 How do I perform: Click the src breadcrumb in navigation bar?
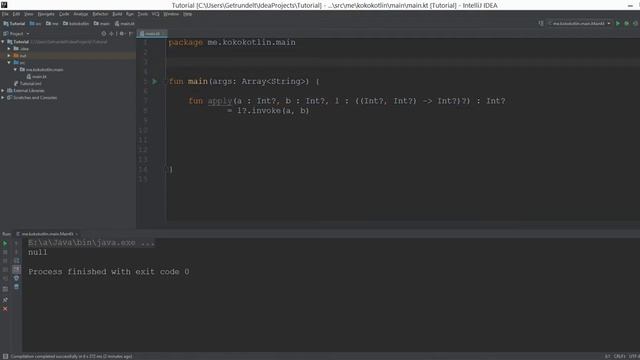36,24
